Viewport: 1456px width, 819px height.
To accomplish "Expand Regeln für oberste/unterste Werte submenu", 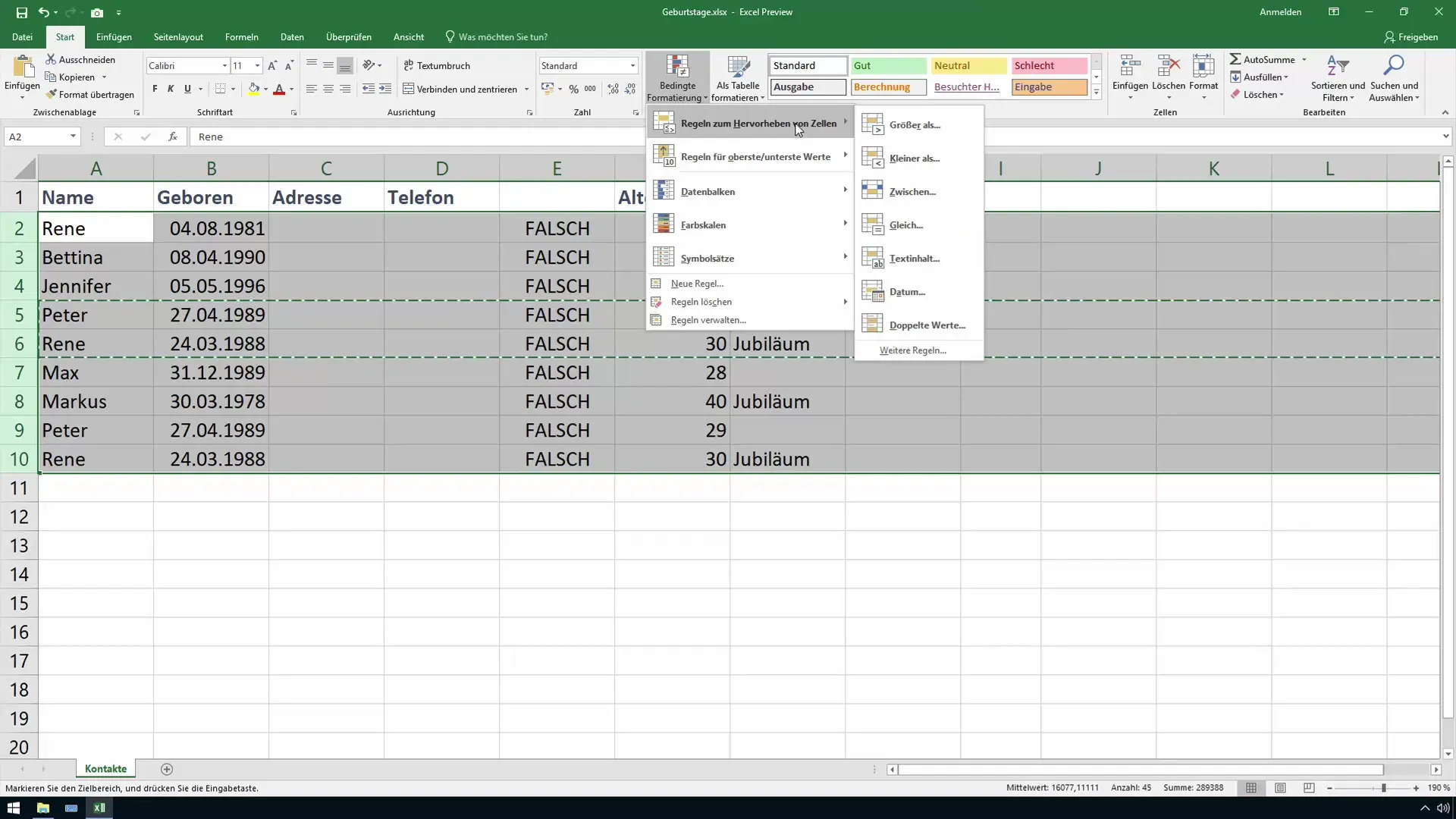I will 750,156.
